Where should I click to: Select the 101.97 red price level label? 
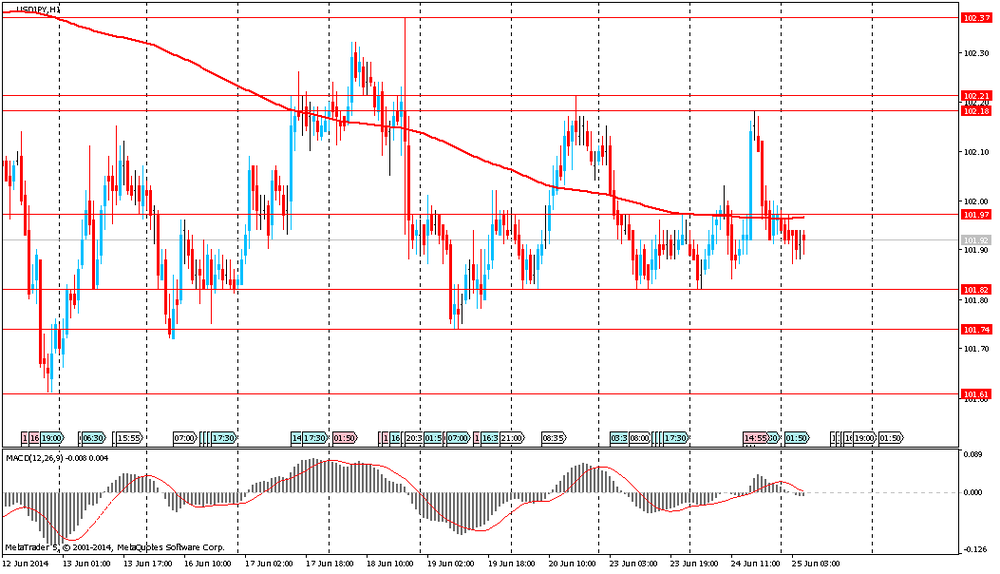coord(976,215)
